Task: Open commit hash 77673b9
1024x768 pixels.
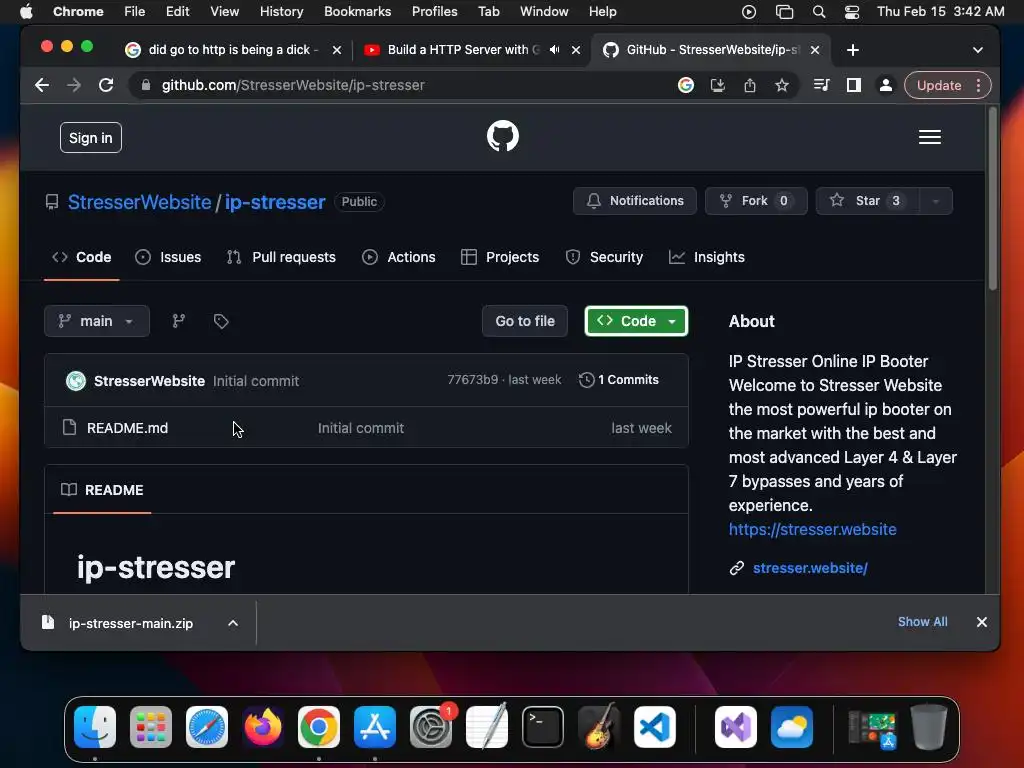Action: point(472,380)
